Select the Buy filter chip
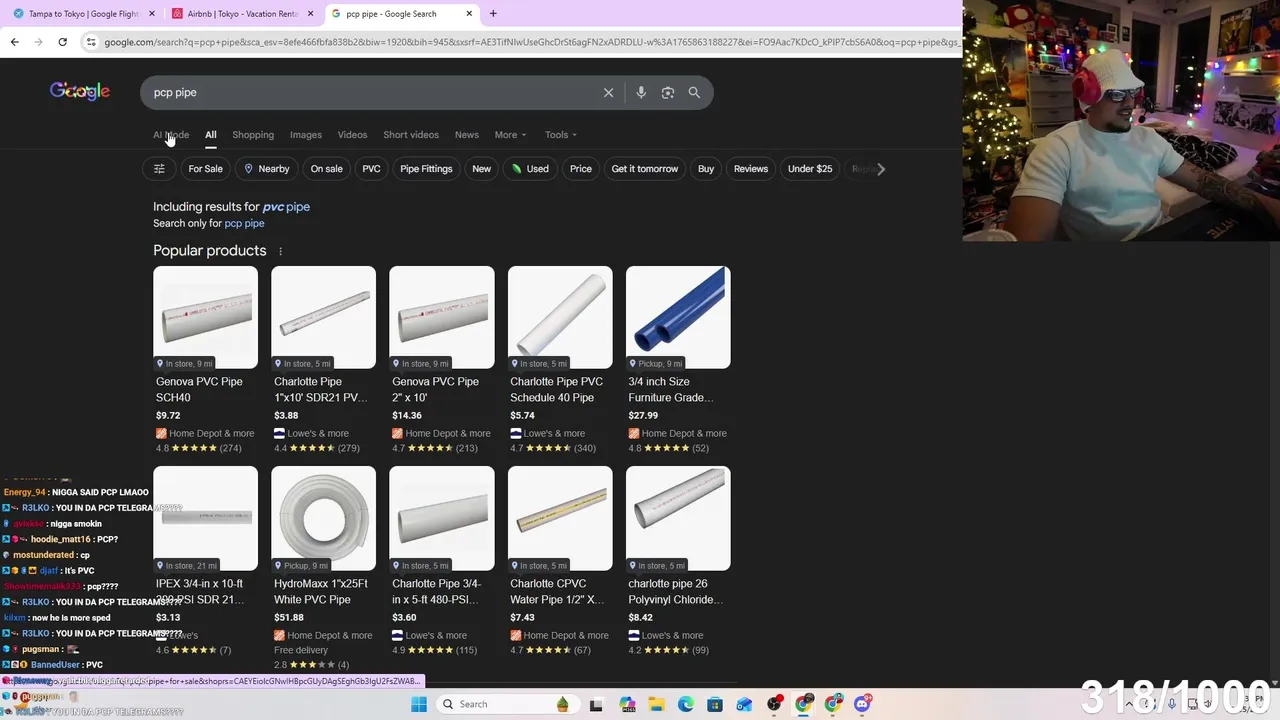The image size is (1280, 720). point(706,169)
